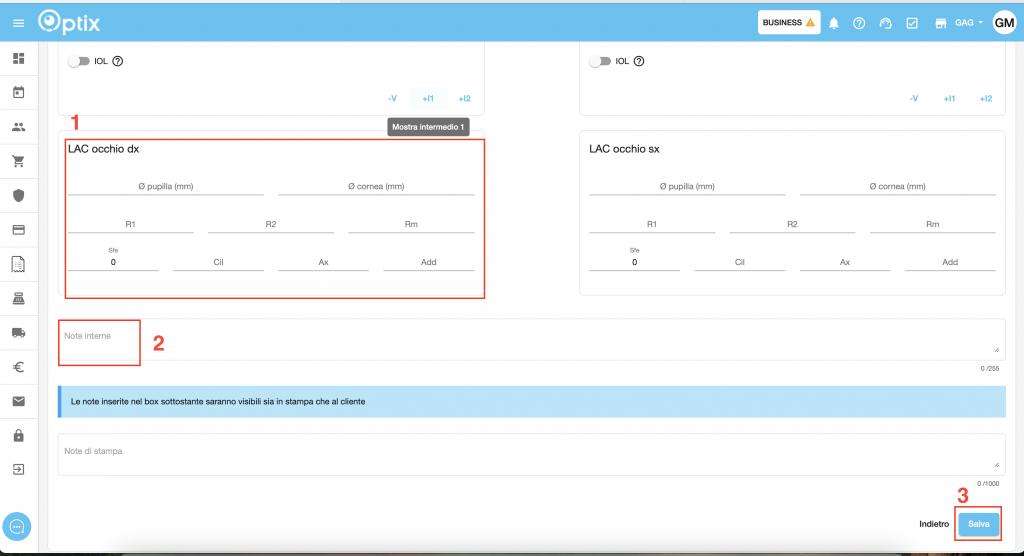This screenshot has height=556, width=1024.
Task: Click the Salva button
Action: pos(978,524)
